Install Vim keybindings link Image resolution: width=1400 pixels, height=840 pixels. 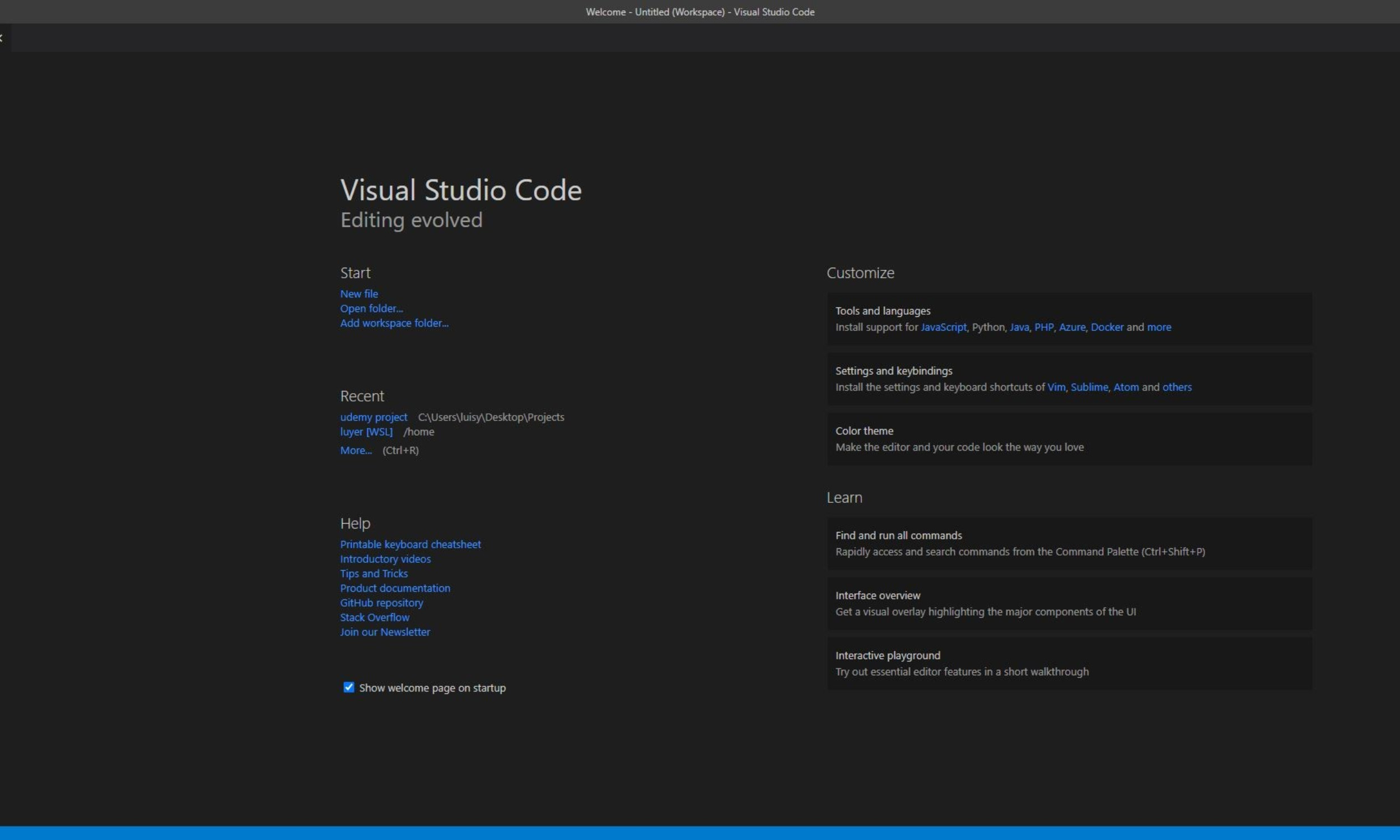(1056, 387)
